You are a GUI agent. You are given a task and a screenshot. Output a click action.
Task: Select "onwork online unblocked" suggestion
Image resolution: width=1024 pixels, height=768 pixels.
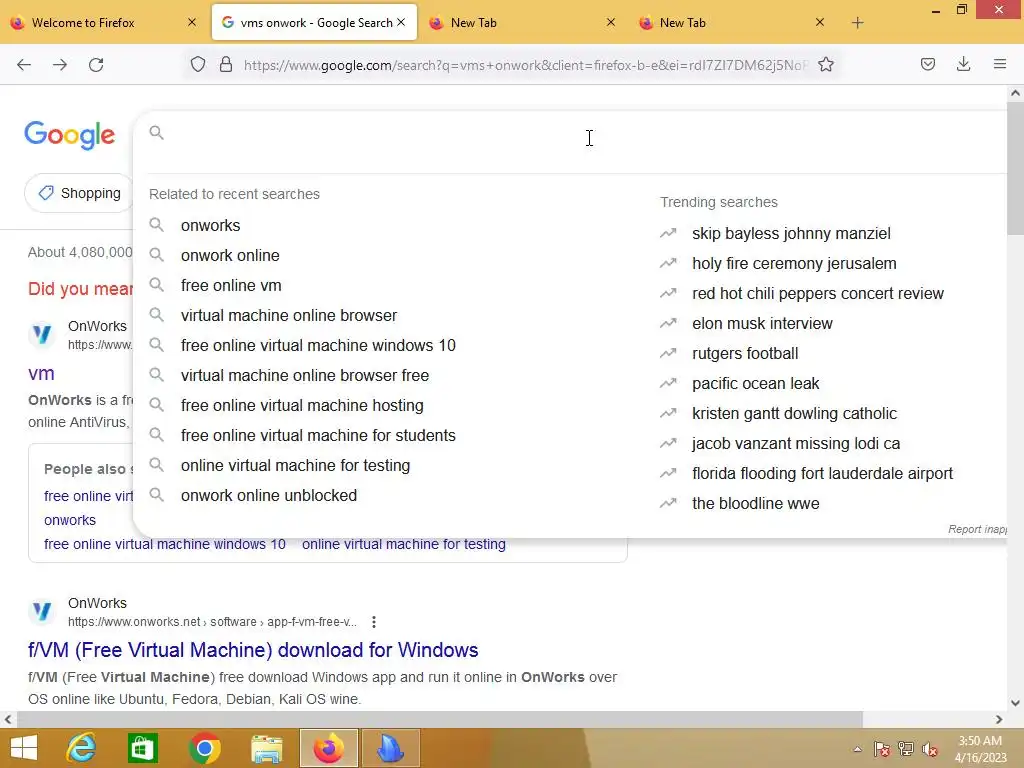pos(268,496)
